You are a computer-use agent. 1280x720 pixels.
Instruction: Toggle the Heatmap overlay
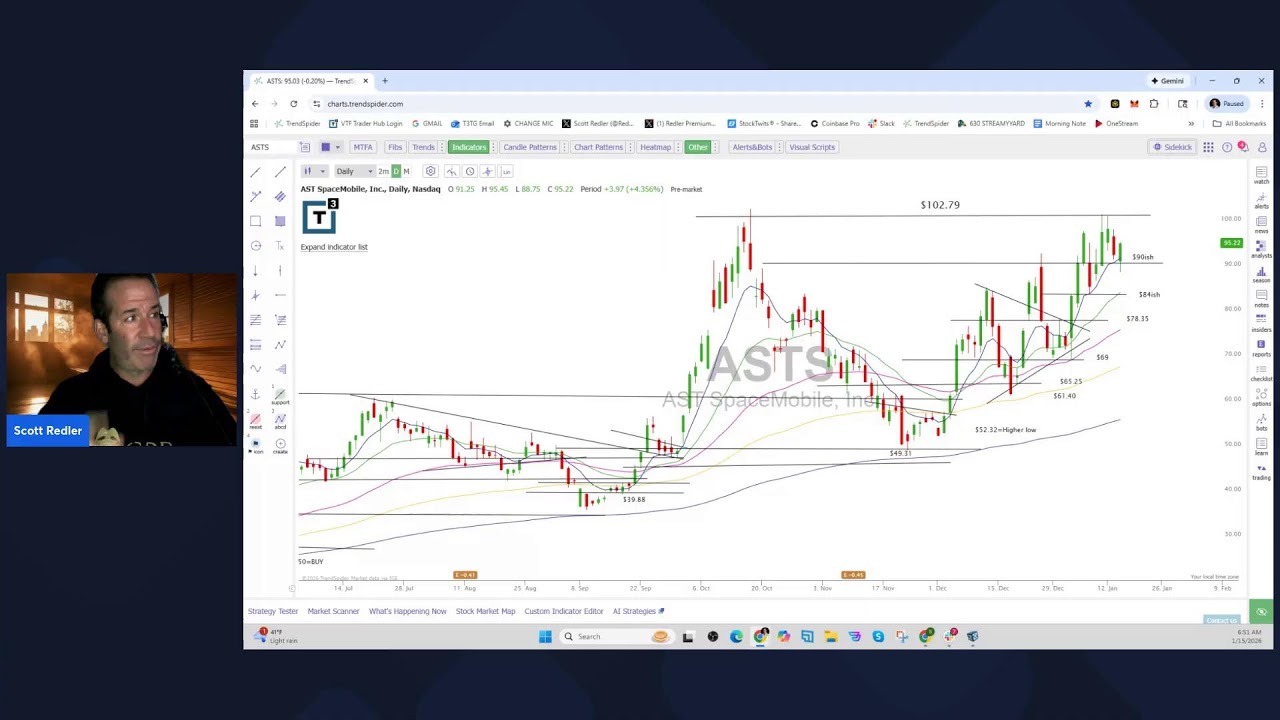tap(655, 147)
